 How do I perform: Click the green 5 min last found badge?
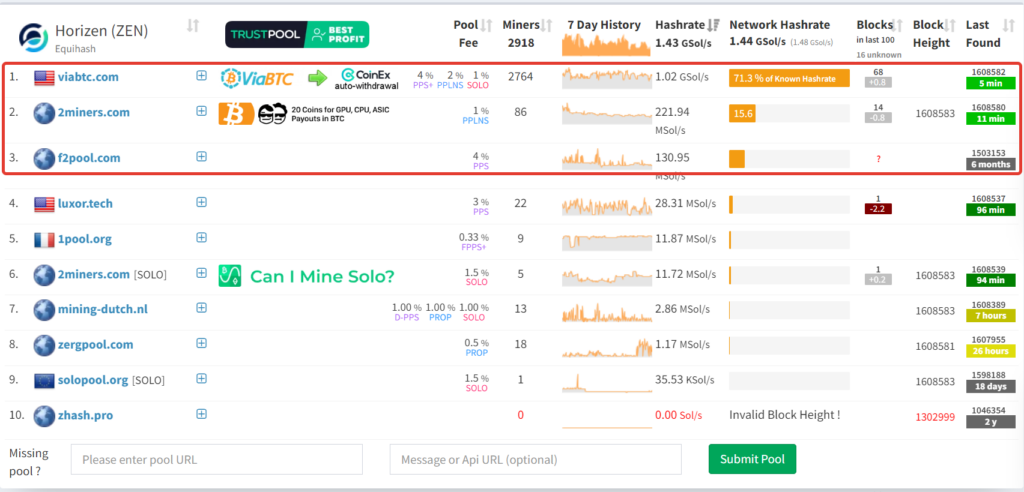(991, 84)
